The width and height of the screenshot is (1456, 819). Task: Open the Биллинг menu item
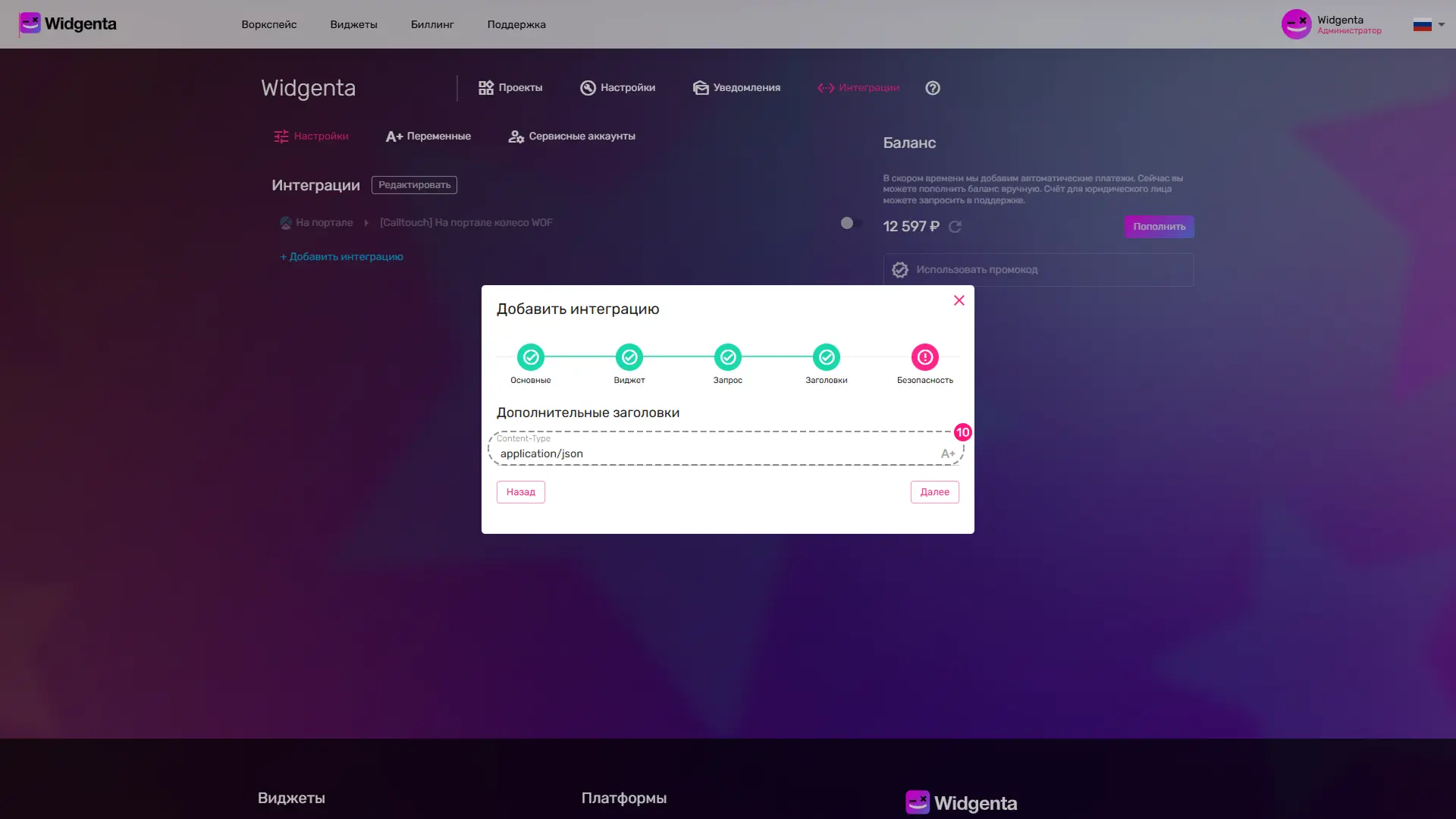431,24
